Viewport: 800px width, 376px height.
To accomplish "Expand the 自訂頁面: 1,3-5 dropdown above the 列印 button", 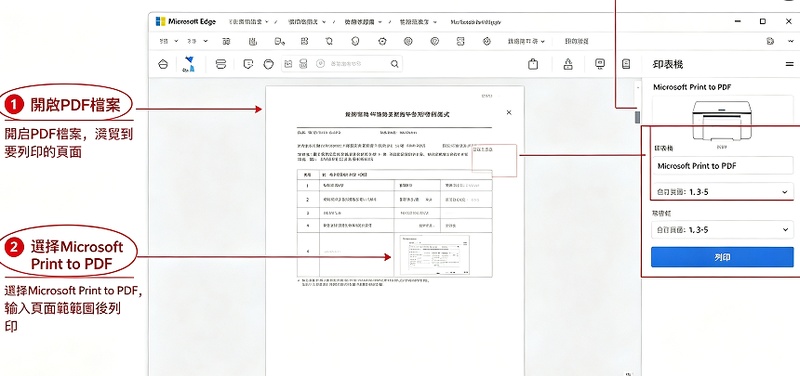I will coord(722,230).
